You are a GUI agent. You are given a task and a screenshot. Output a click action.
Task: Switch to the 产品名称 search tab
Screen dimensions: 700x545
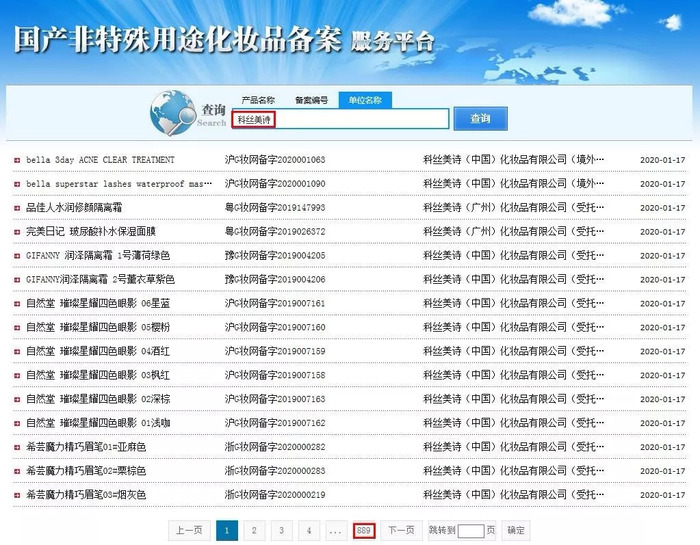pos(258,100)
